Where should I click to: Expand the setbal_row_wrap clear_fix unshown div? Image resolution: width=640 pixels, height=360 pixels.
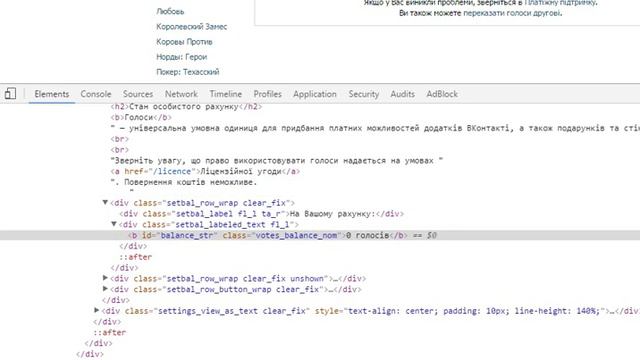pos(105,278)
